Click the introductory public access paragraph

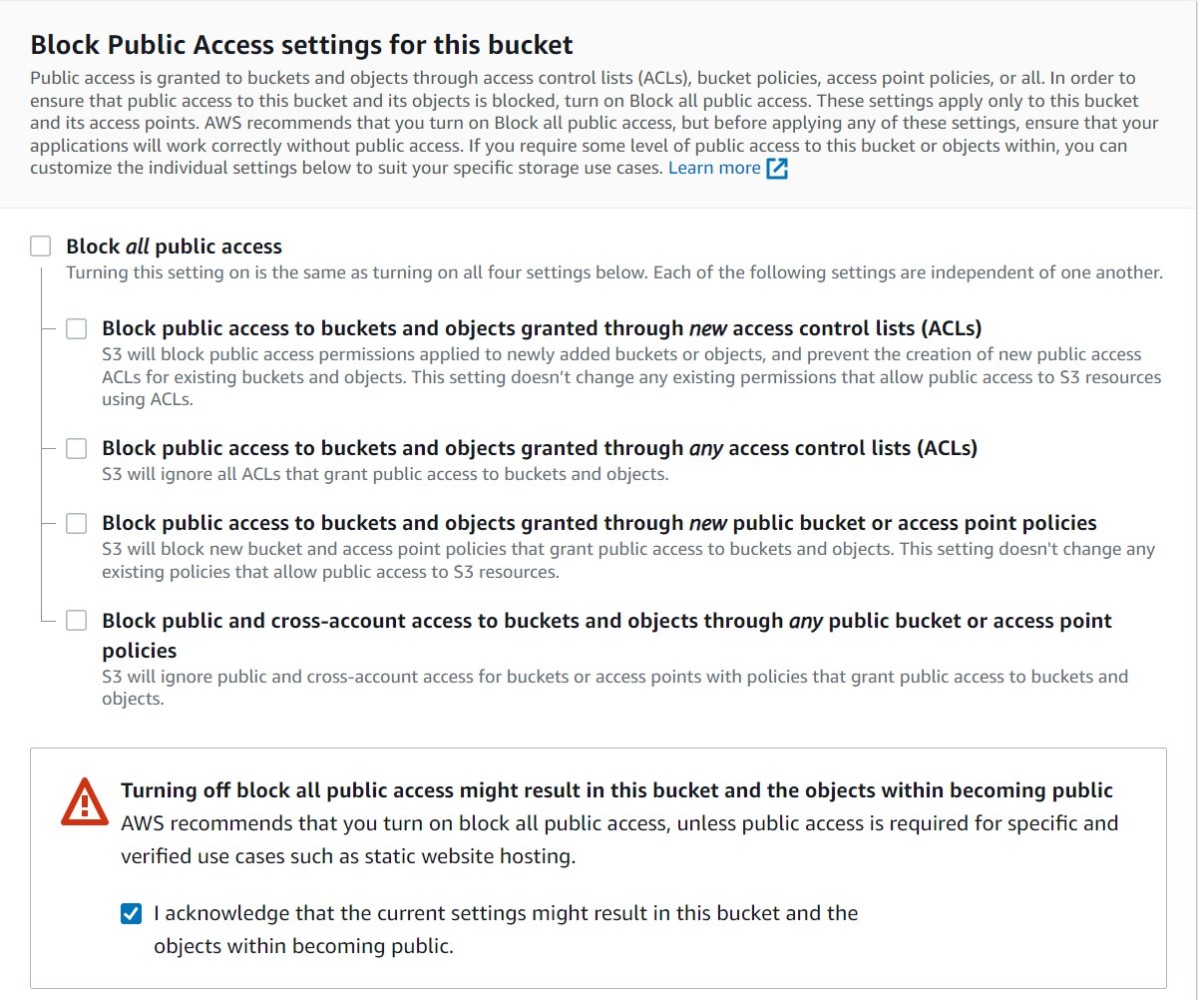(x=595, y=122)
